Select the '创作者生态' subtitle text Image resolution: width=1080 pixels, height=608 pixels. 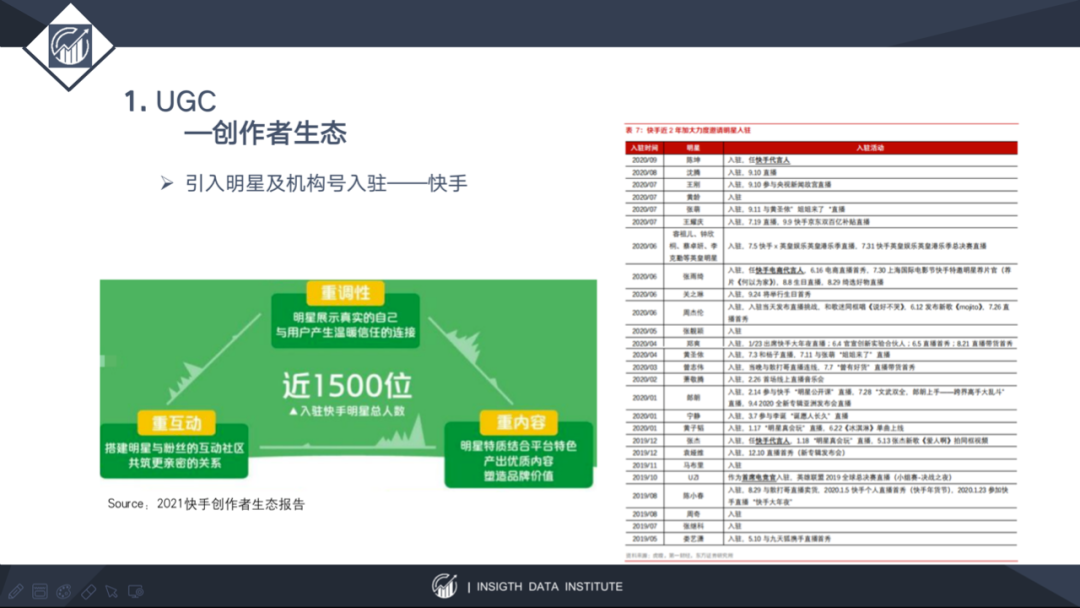click(279, 132)
